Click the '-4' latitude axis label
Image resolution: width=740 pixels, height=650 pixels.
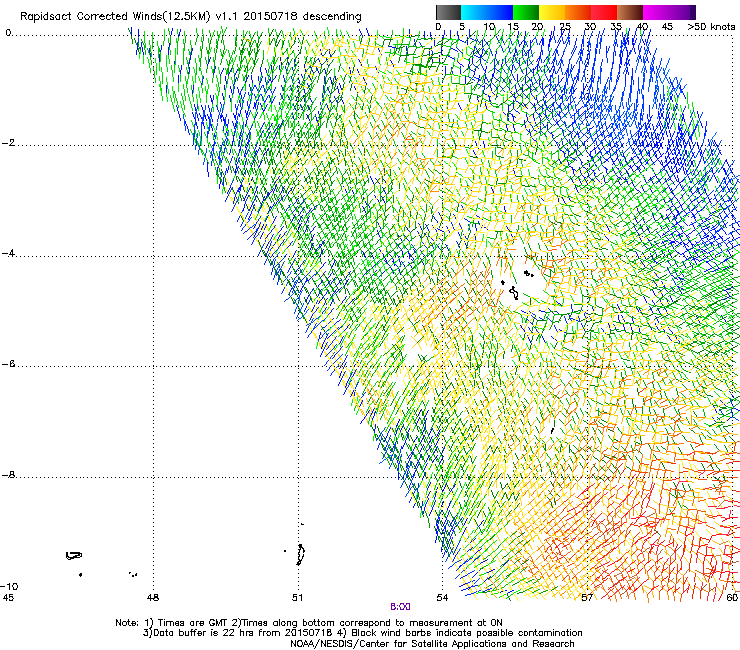tap(8, 253)
